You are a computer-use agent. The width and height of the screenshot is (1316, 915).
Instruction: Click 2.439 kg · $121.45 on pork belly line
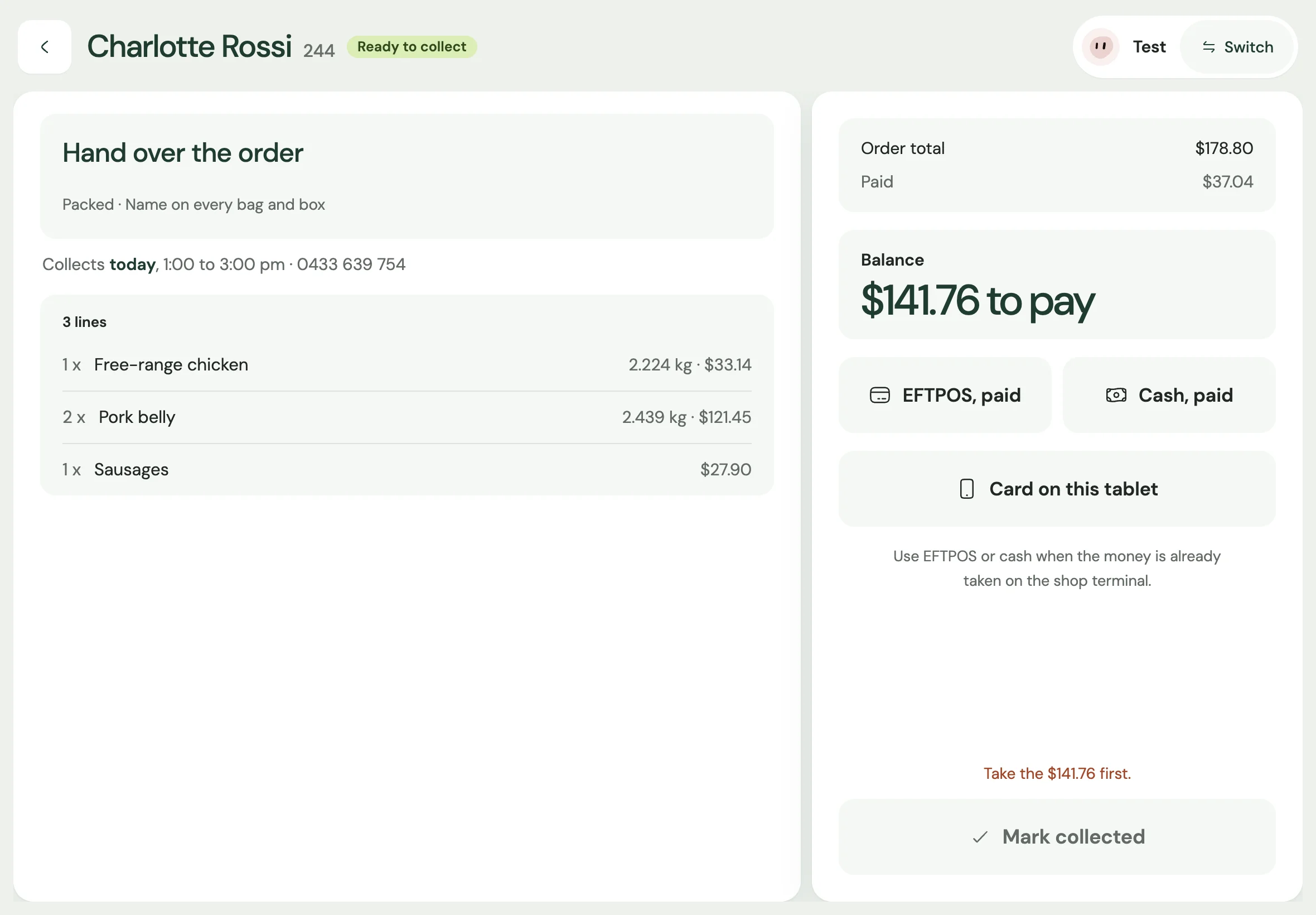(x=686, y=417)
